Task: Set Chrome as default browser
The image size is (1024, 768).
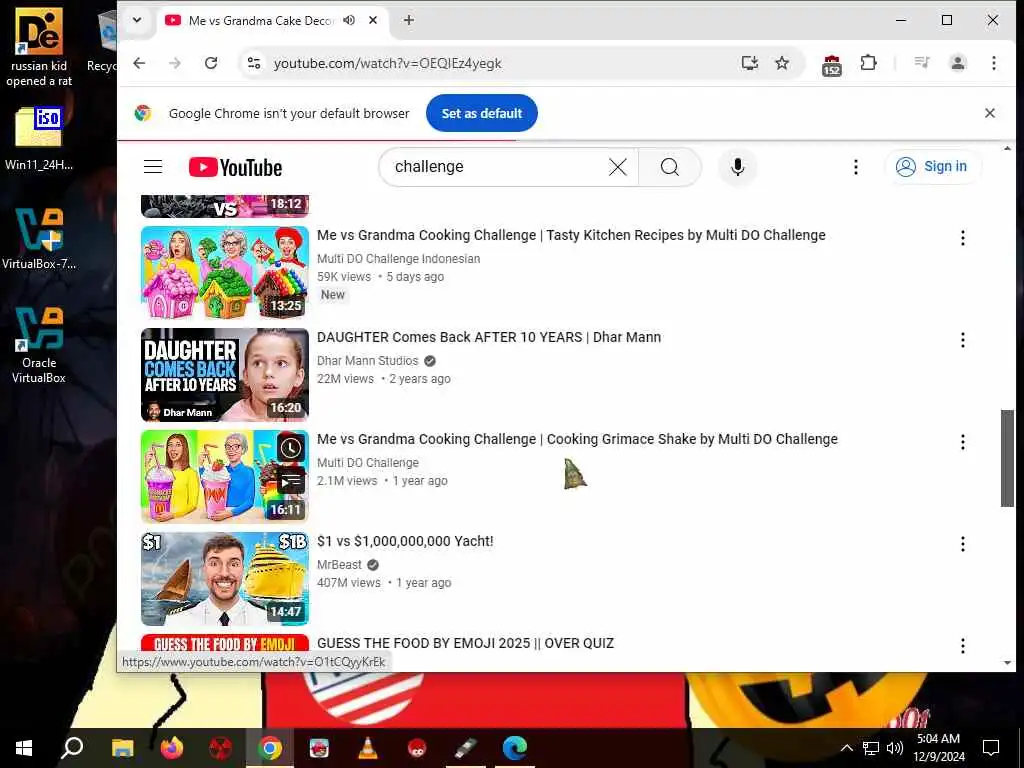Action: 481,113
